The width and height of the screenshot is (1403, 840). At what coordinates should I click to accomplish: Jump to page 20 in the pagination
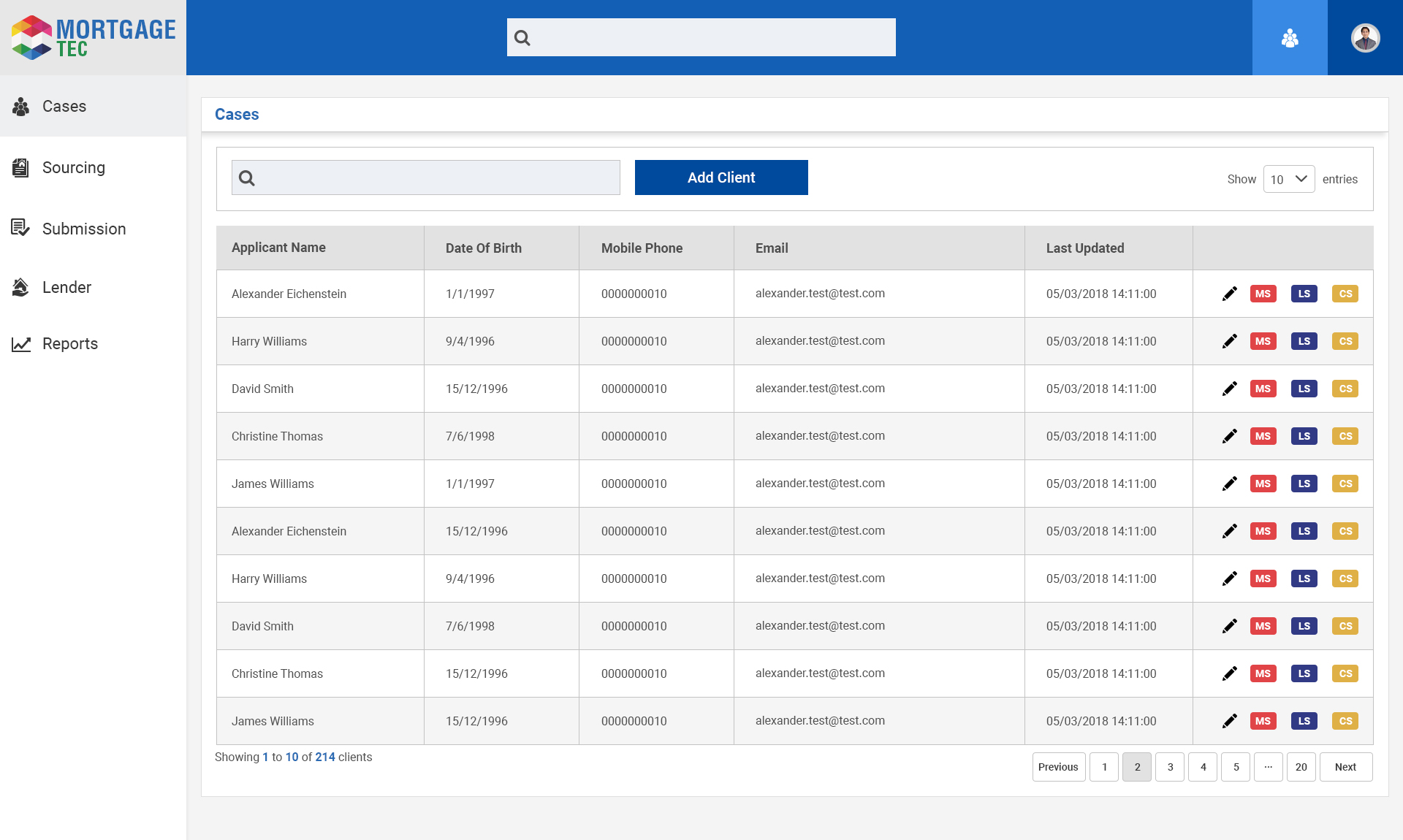coord(1301,767)
